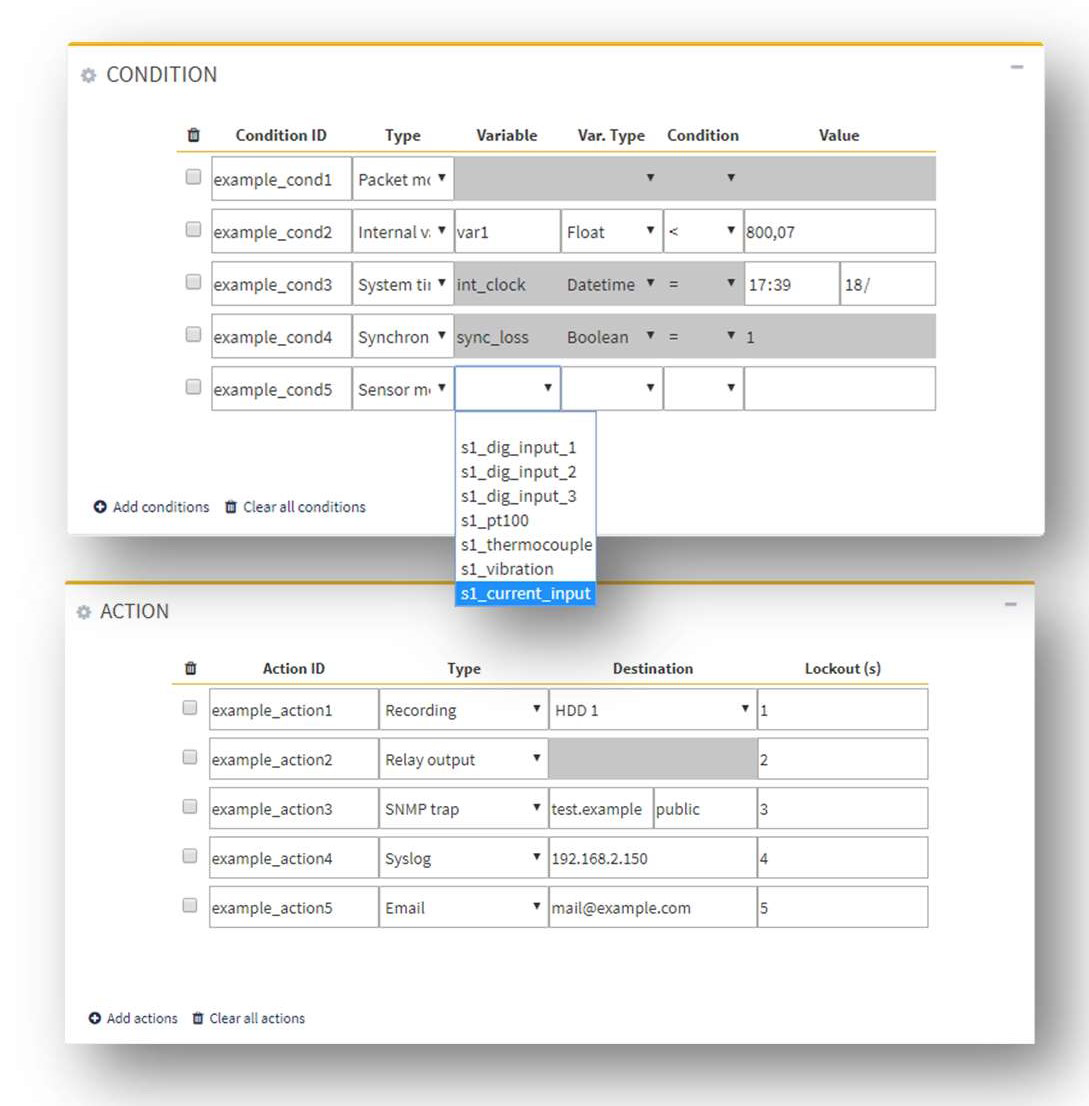Click the Clear all conditions link
The height and width of the screenshot is (1106, 1089).
point(304,507)
